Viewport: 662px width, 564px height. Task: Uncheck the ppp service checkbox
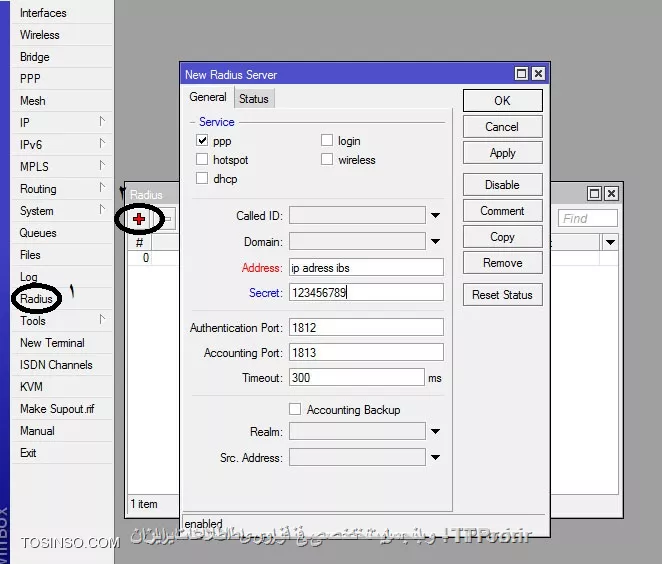pos(202,140)
